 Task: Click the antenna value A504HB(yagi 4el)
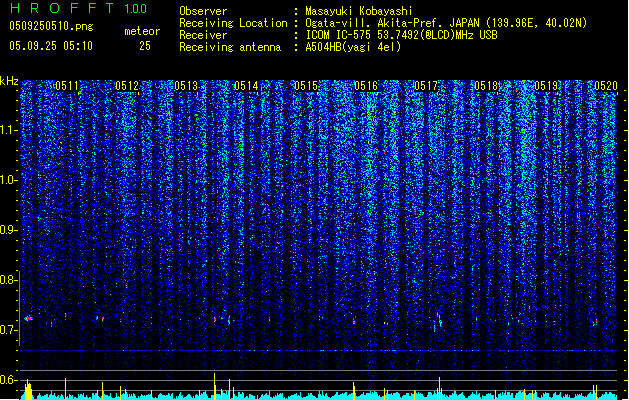point(353,47)
